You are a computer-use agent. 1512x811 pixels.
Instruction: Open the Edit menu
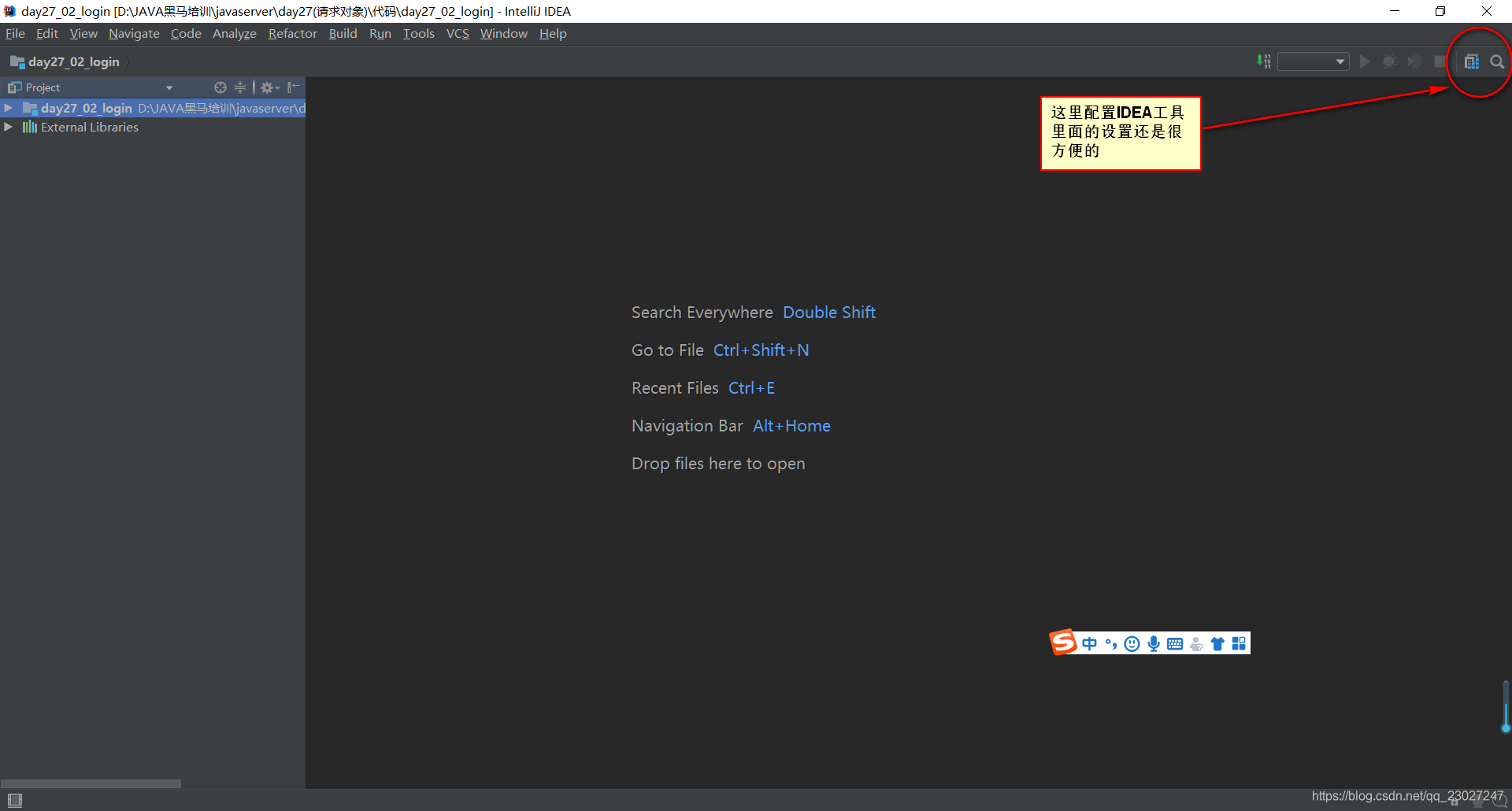pos(47,34)
